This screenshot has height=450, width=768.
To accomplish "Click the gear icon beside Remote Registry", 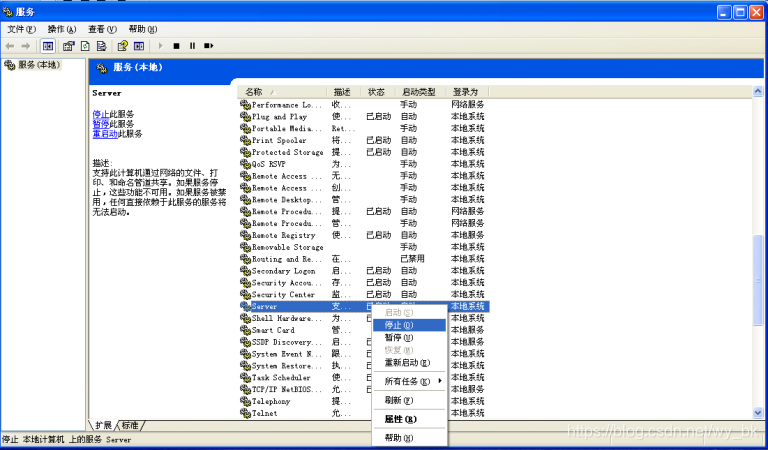I will (245, 235).
